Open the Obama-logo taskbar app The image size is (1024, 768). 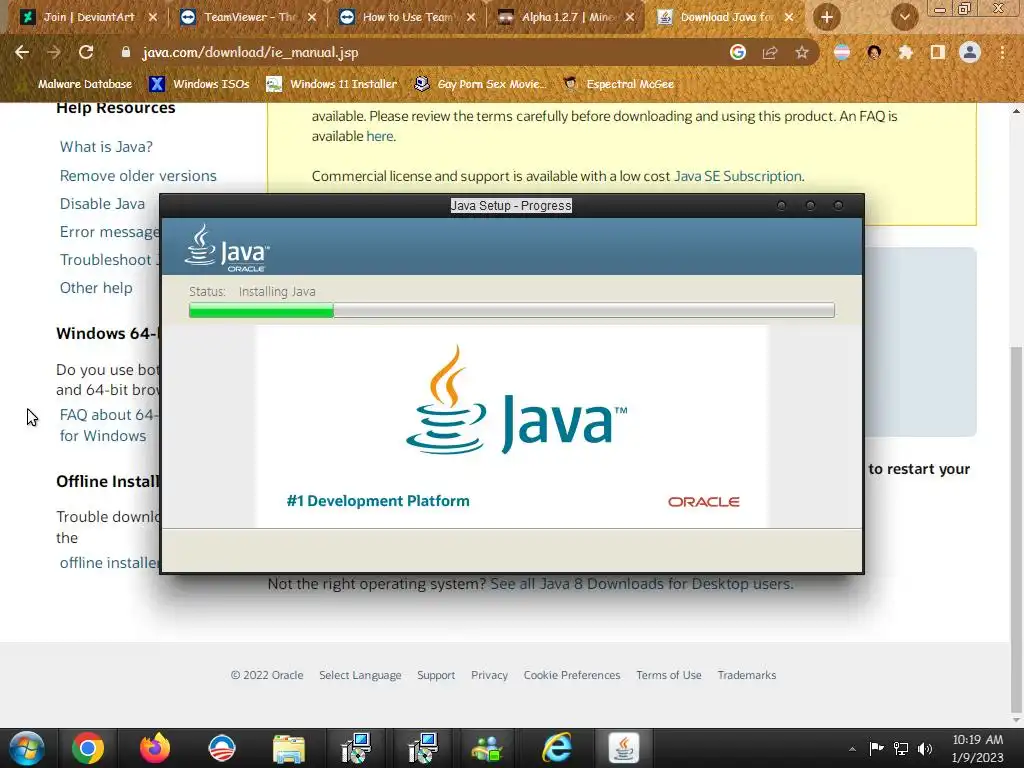coord(221,748)
